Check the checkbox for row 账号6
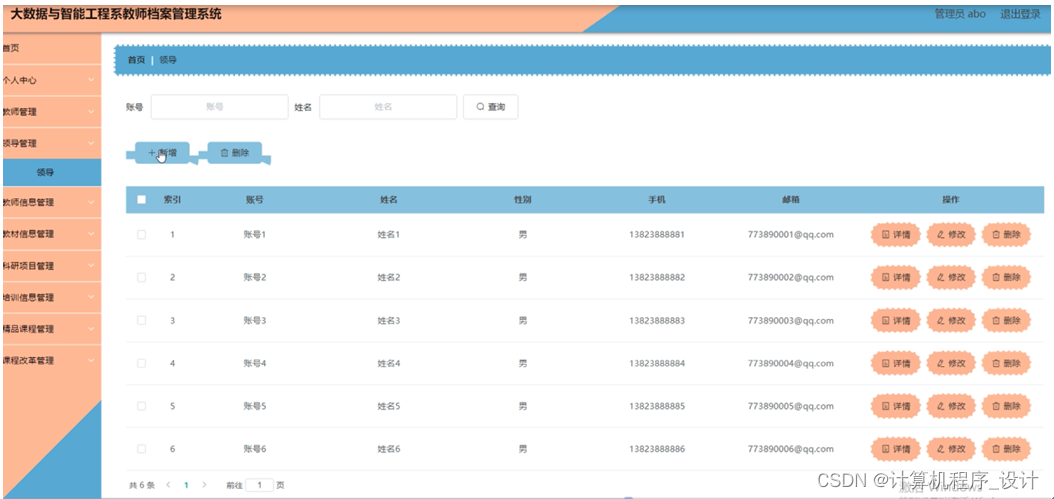The width and height of the screenshot is (1054, 499). point(141,449)
